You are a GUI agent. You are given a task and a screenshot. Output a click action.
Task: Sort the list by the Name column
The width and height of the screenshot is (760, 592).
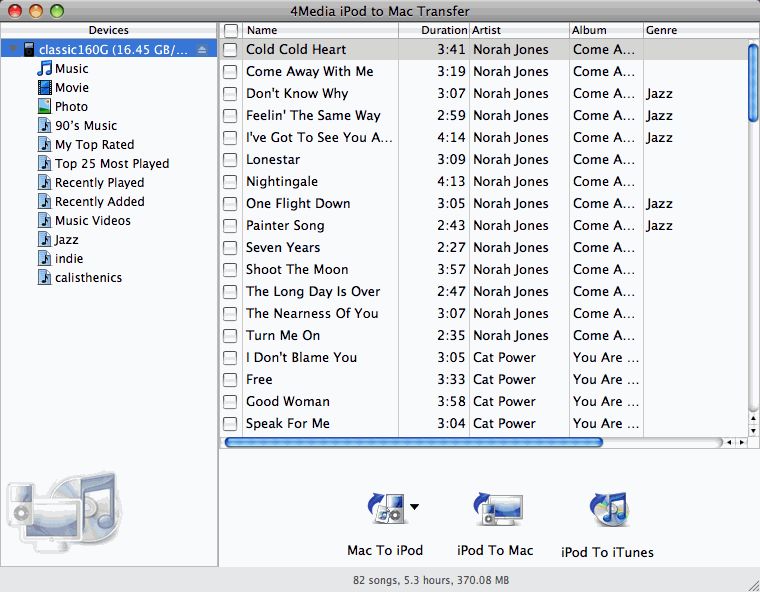click(320, 30)
